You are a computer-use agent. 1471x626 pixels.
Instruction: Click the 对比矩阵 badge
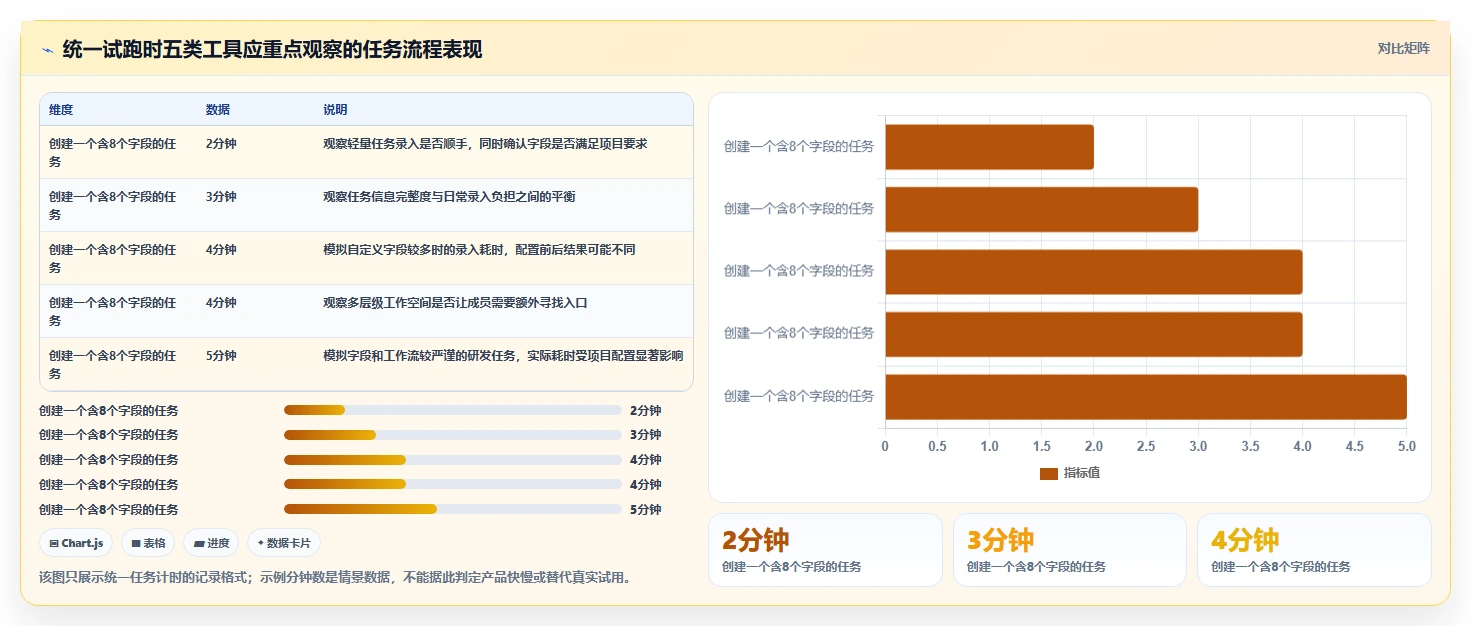point(1403,48)
